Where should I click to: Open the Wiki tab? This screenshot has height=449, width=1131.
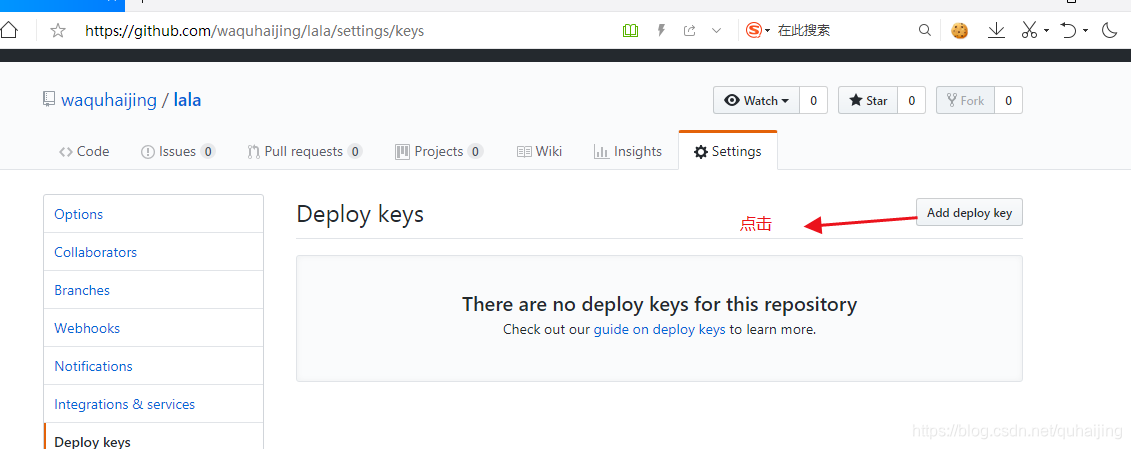(x=540, y=152)
